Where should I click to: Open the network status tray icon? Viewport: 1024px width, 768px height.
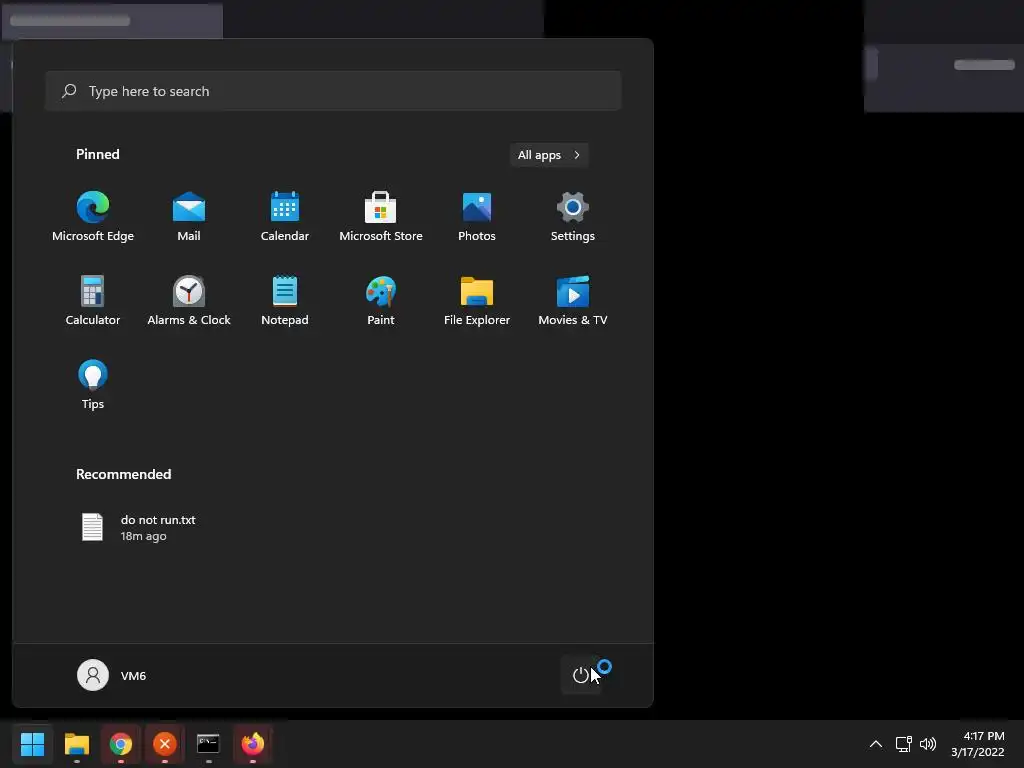click(904, 744)
